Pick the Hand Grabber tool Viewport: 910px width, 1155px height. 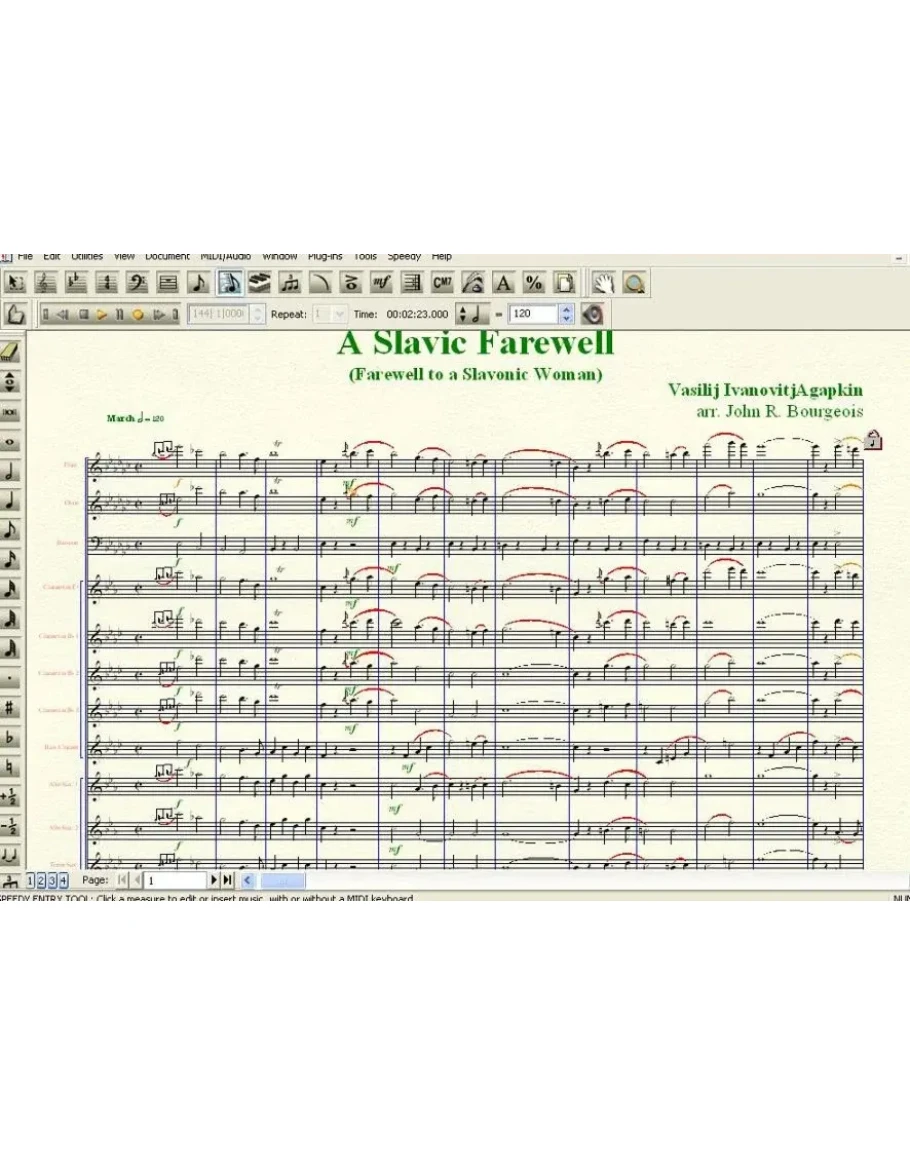tap(602, 283)
